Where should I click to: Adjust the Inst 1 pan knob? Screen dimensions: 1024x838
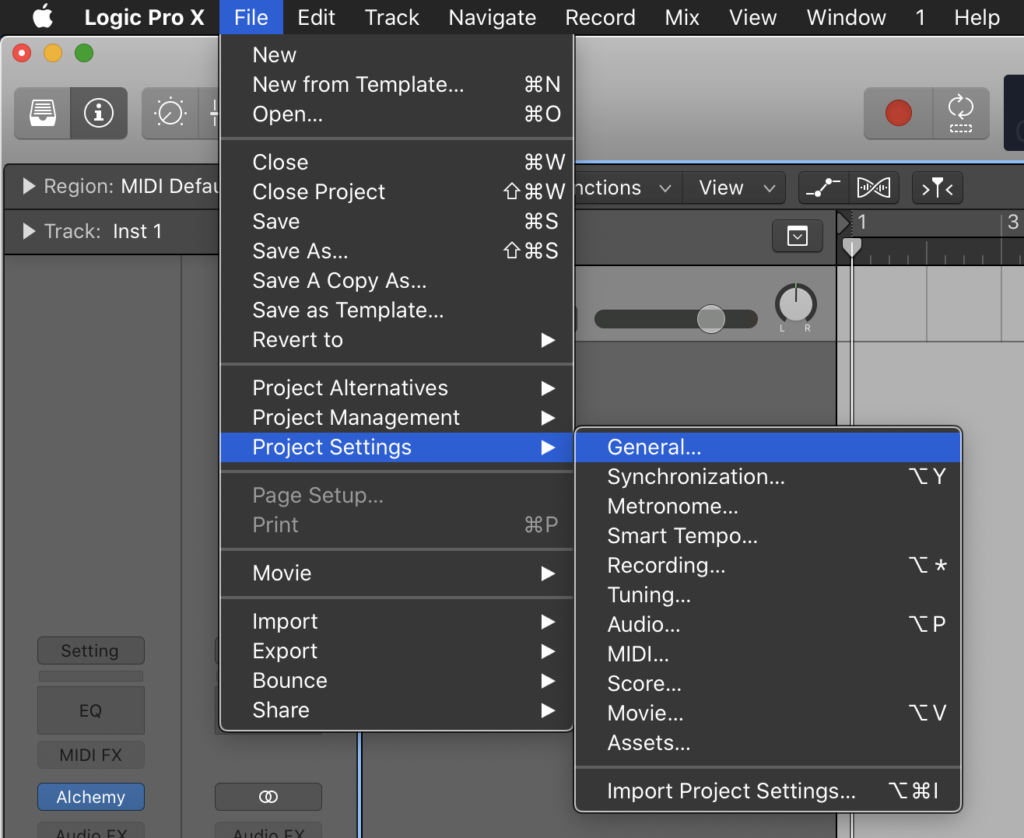[795, 304]
